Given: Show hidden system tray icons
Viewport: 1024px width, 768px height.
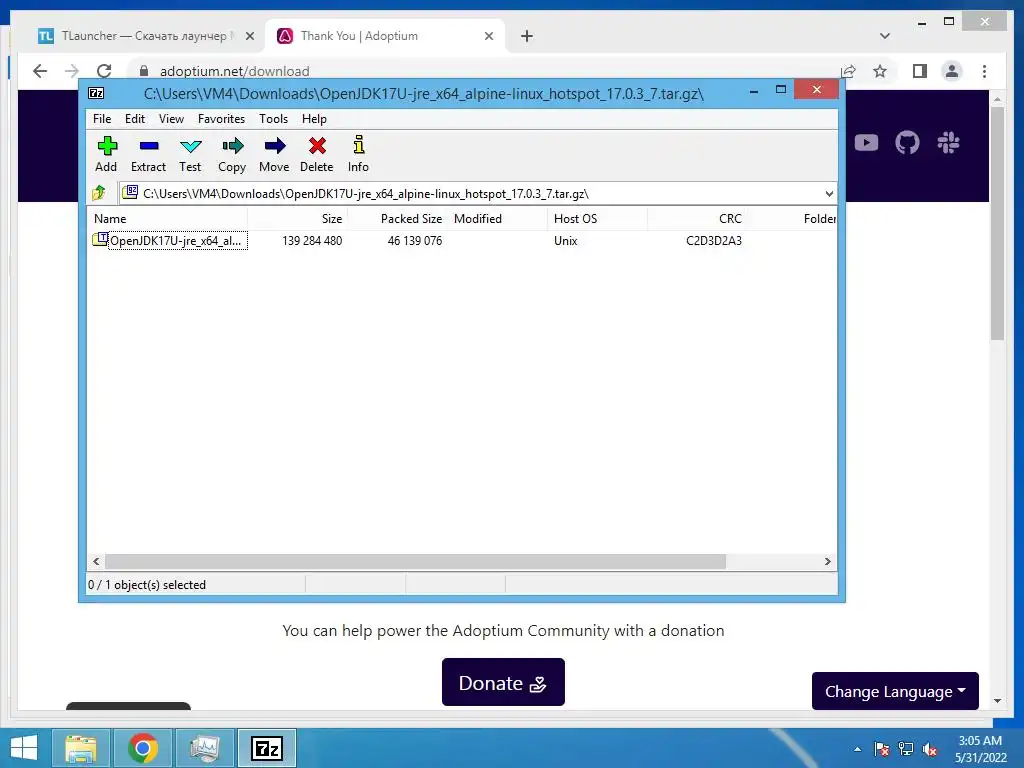Looking at the screenshot, I should (857, 749).
